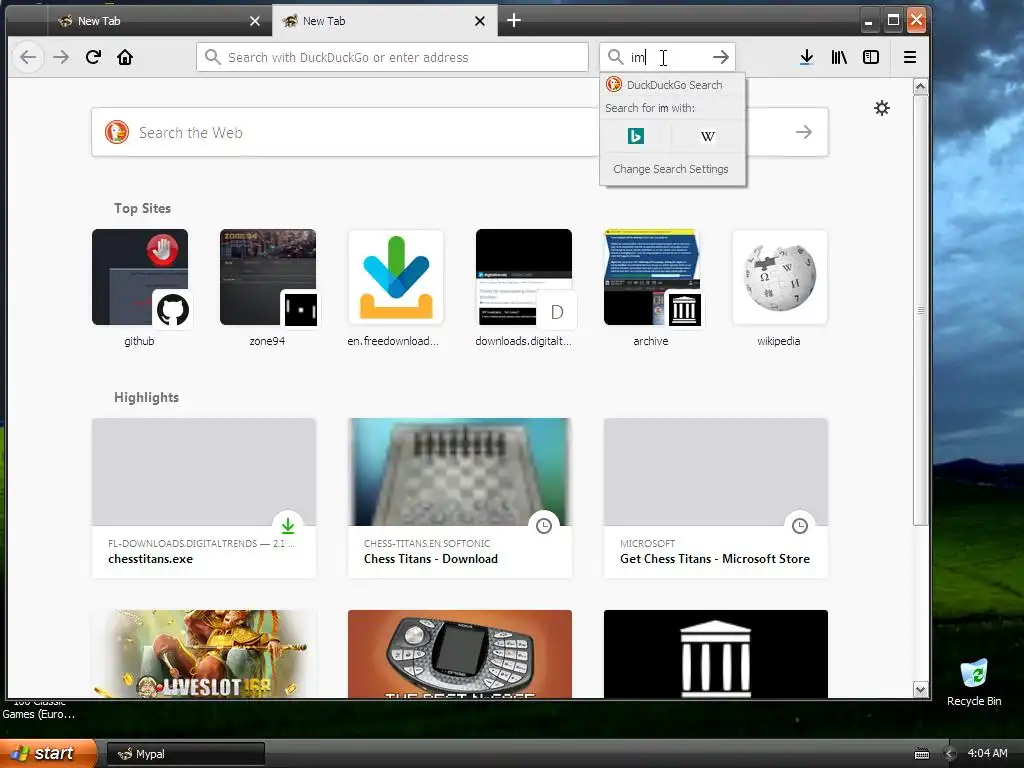1024x768 pixels.
Task: Click the page scrollbar up arrow
Action: 921,86
